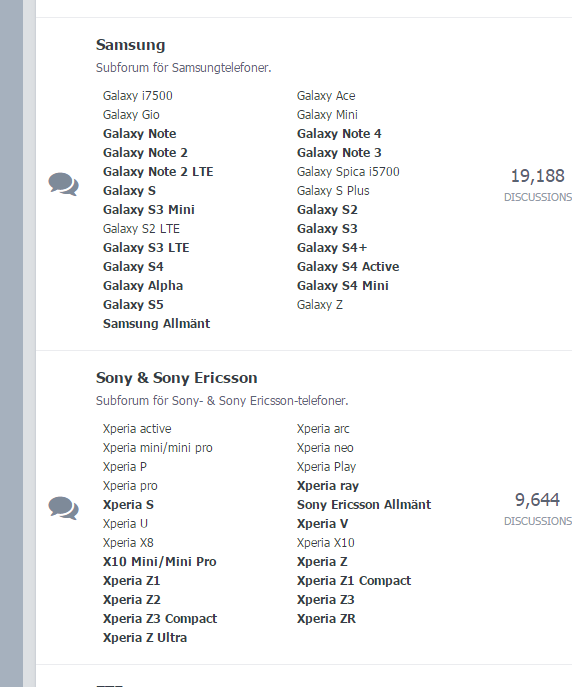Visit the Galaxy Spica i5700 subforum
Screen dimensions: 572x687
point(348,172)
